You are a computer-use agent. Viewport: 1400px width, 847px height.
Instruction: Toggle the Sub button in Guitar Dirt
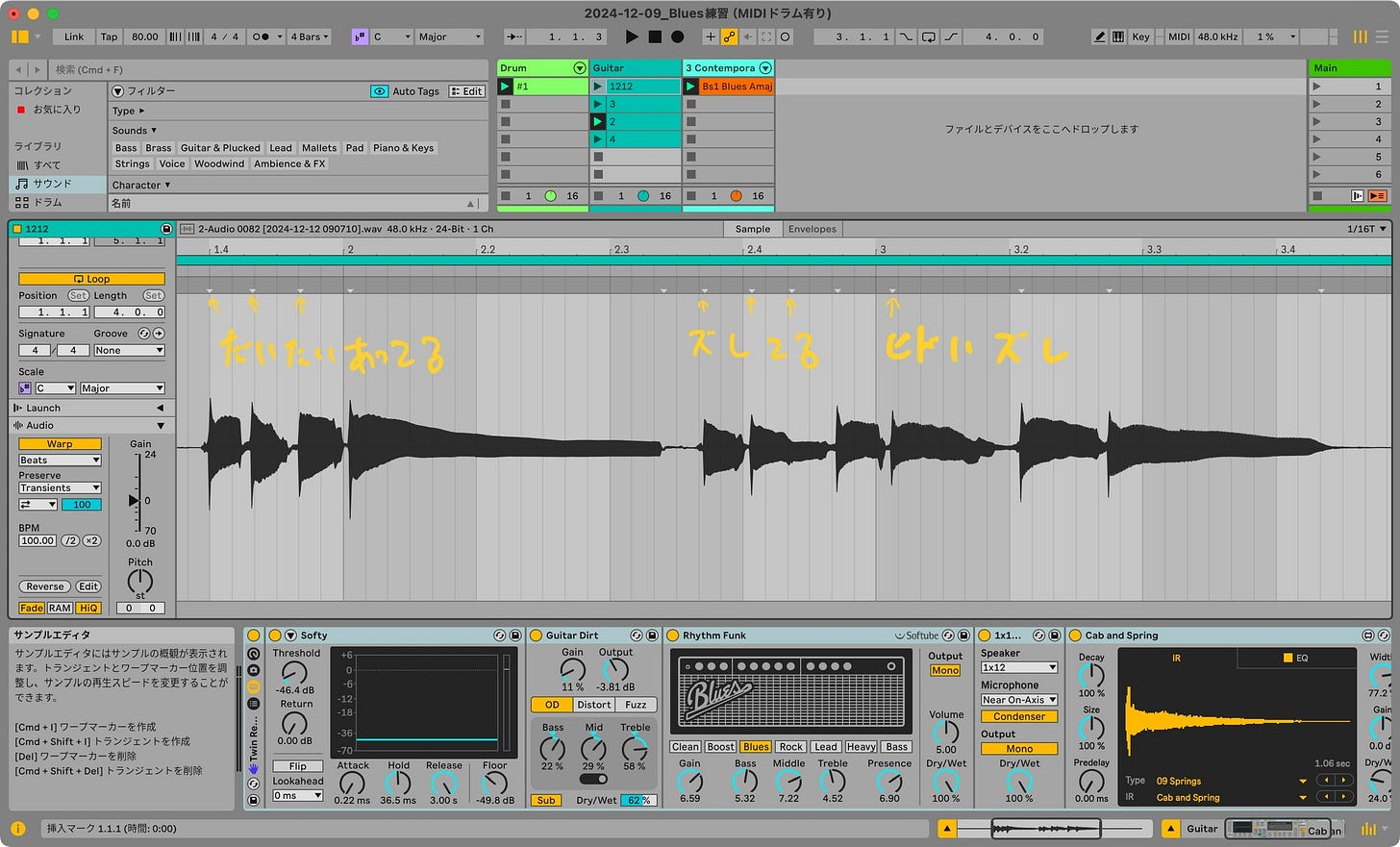click(546, 800)
